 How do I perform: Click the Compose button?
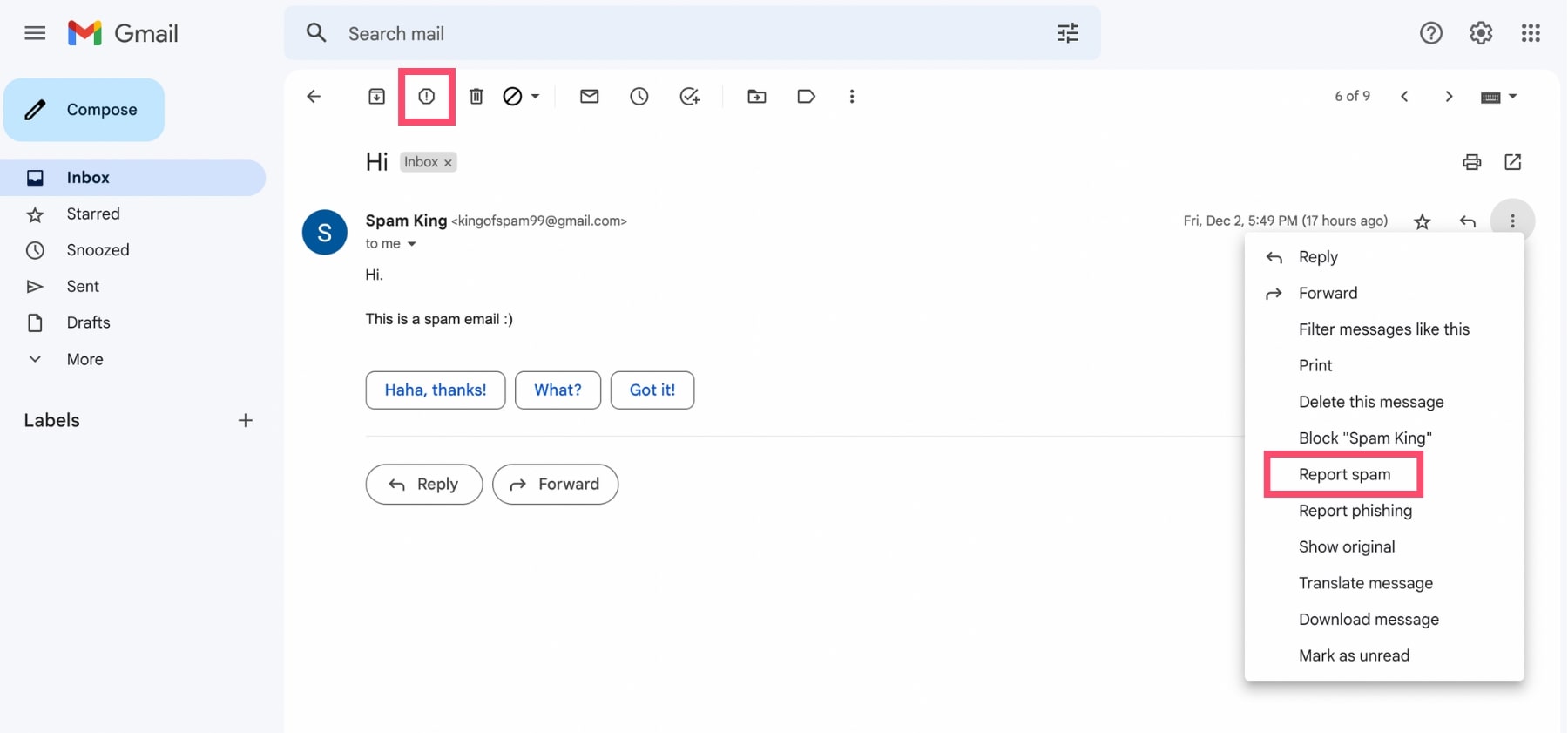(x=84, y=110)
